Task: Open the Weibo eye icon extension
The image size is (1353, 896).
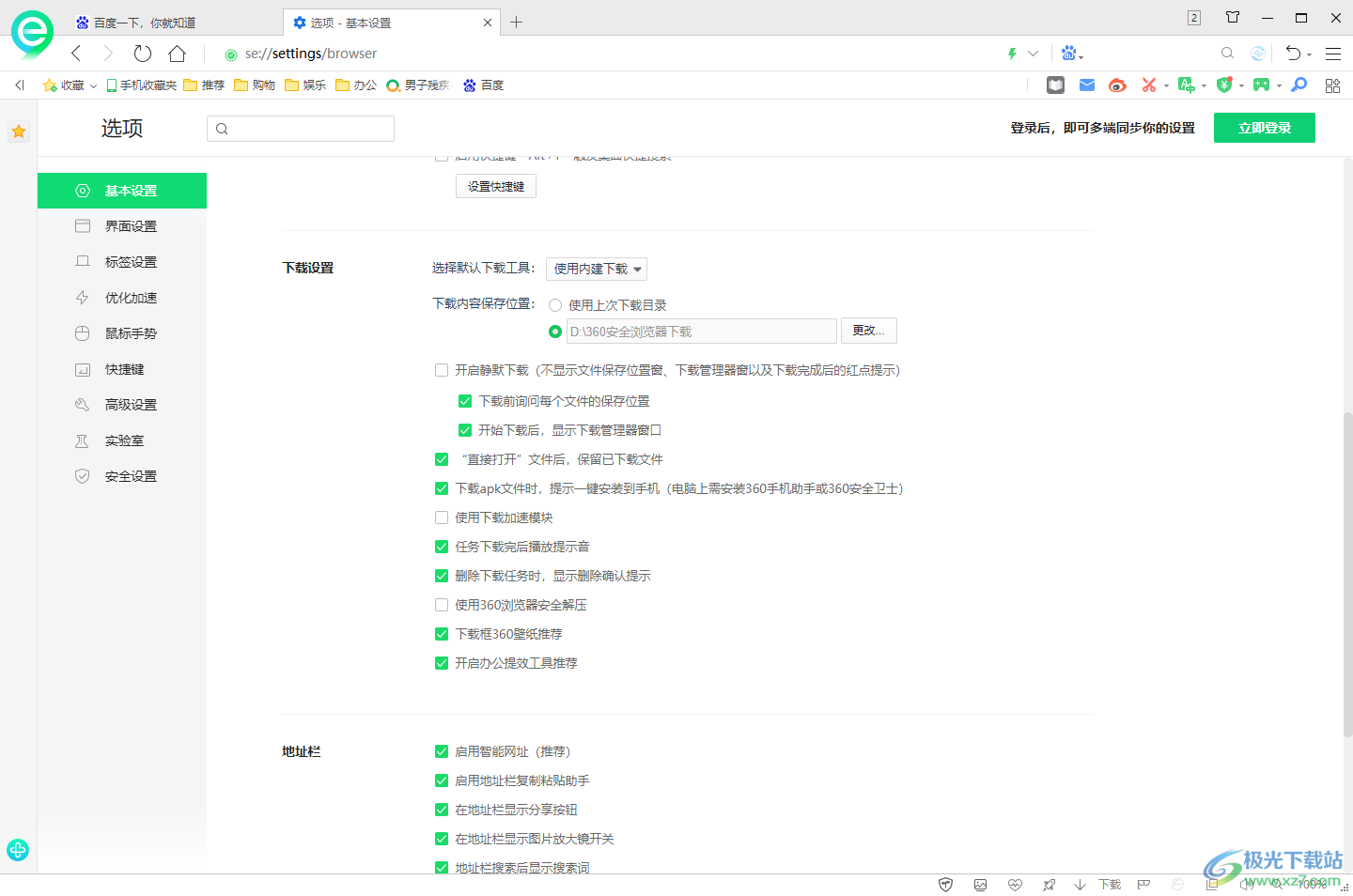Action: click(x=1117, y=85)
